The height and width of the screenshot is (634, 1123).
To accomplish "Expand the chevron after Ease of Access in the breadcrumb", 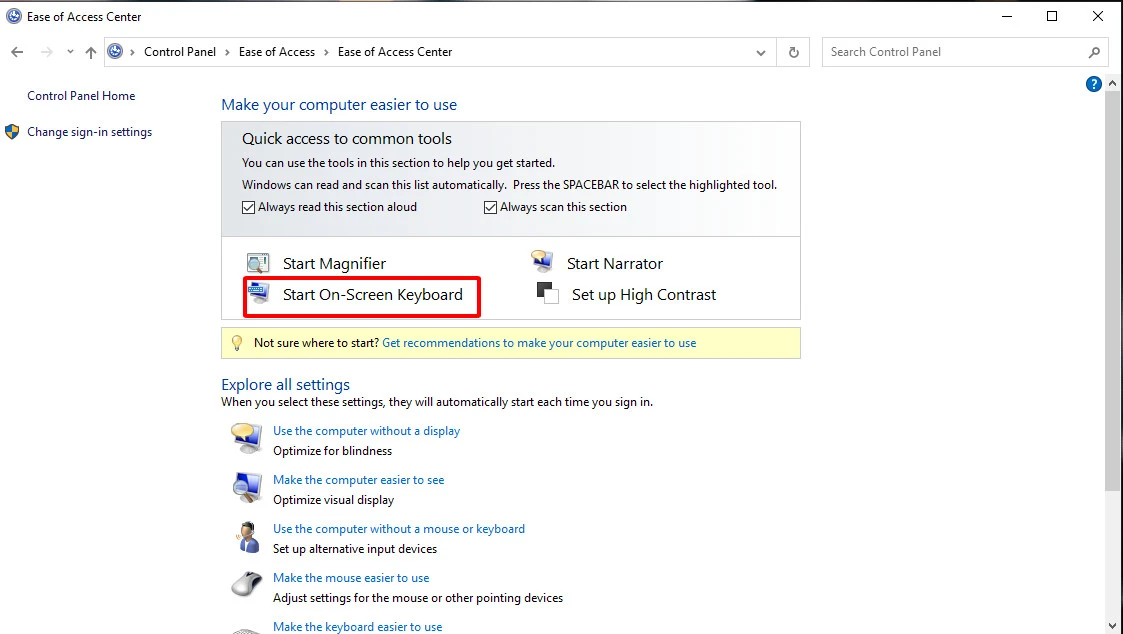I will click(x=326, y=52).
